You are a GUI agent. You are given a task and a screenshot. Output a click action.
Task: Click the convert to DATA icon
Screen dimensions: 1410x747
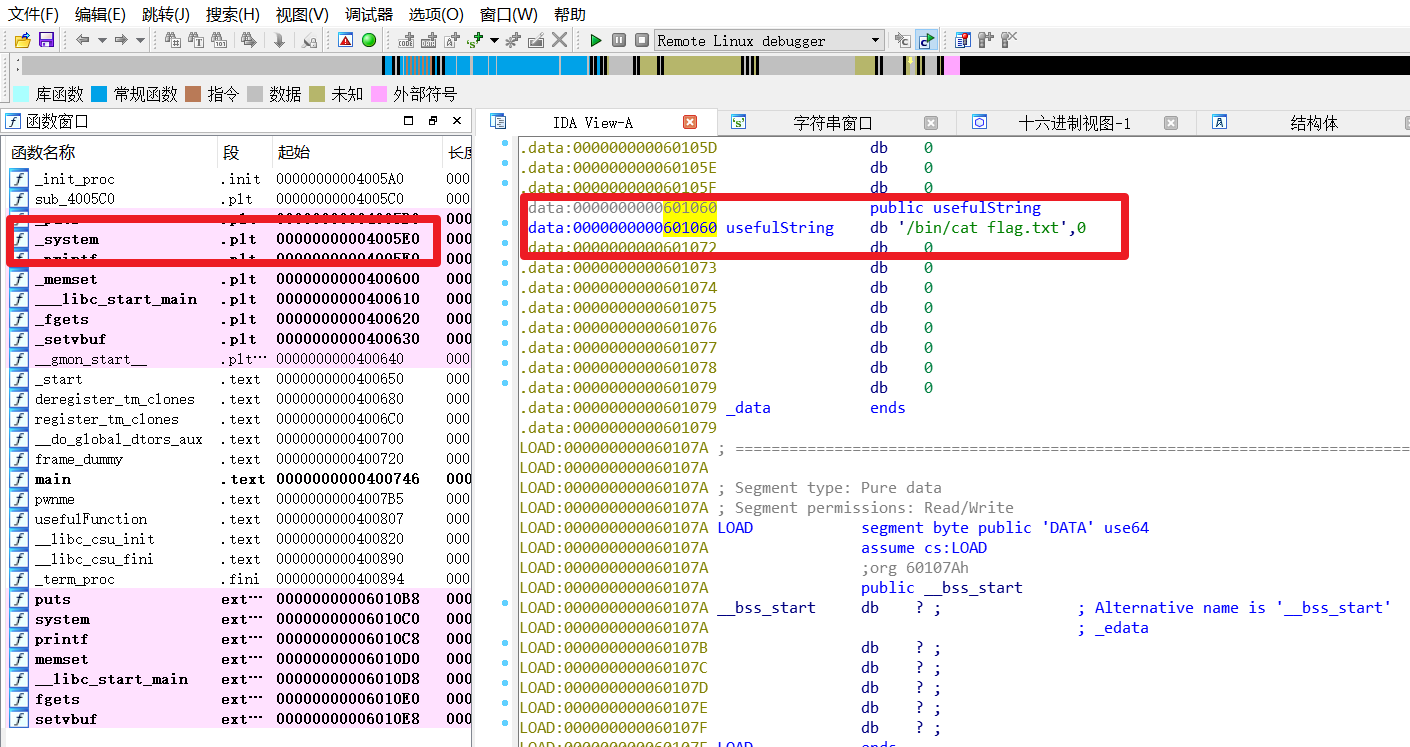429,40
